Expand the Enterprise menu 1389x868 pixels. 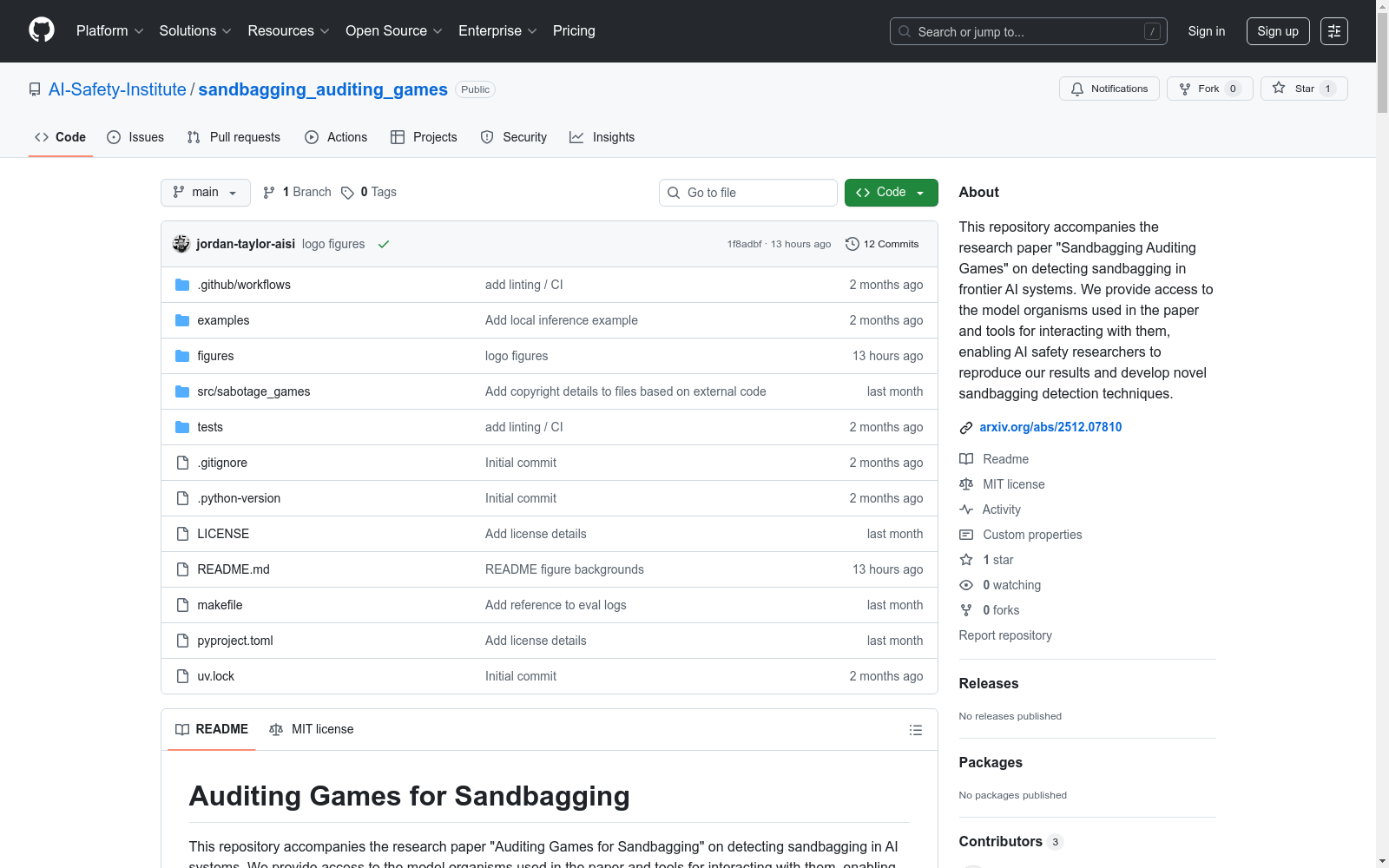497,31
